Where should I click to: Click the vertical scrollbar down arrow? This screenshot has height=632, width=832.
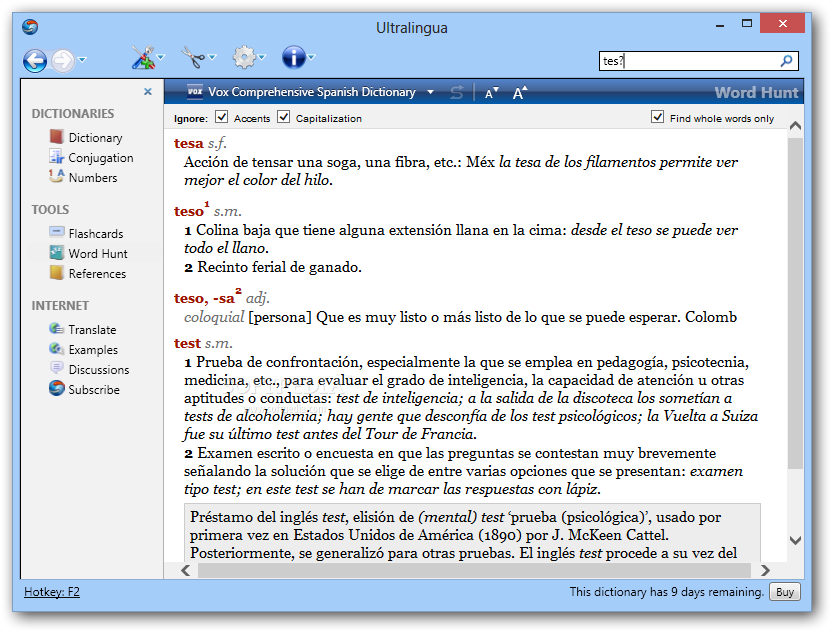click(x=795, y=540)
